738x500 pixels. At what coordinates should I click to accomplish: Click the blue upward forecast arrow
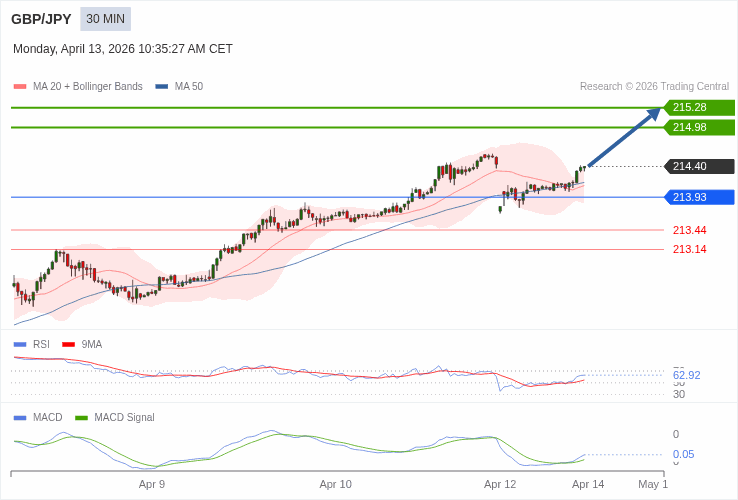[x=624, y=138]
